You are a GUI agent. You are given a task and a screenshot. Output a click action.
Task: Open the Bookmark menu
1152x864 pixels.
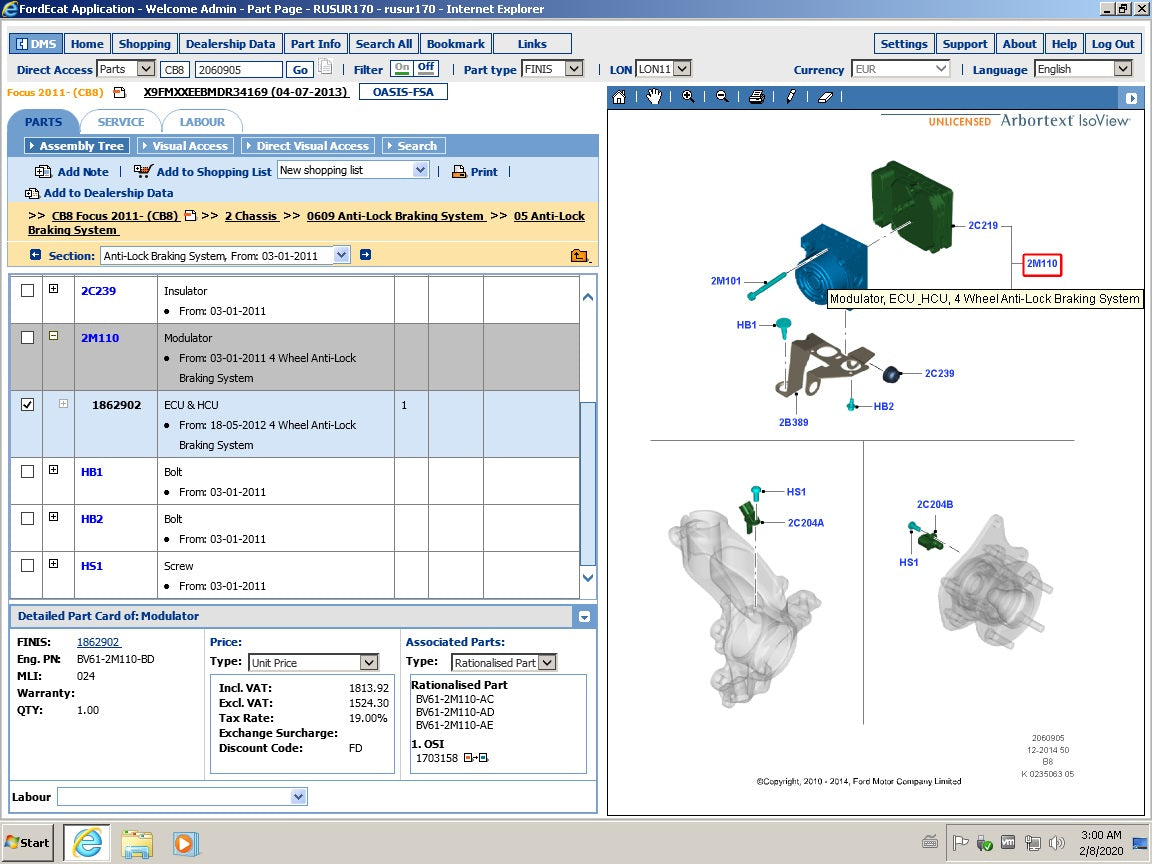[455, 44]
